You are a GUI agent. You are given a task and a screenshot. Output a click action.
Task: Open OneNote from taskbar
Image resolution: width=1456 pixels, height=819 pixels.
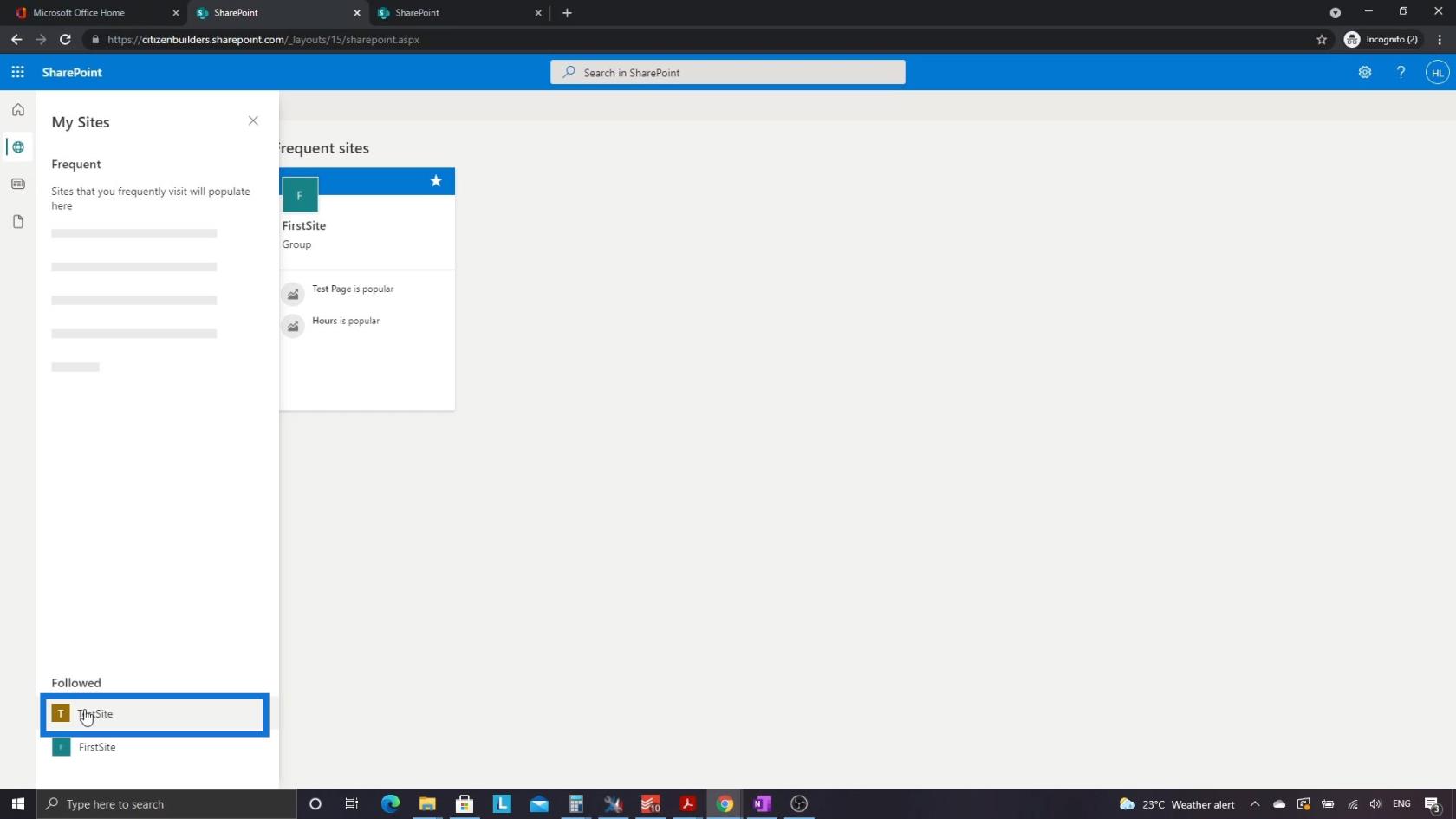763,804
